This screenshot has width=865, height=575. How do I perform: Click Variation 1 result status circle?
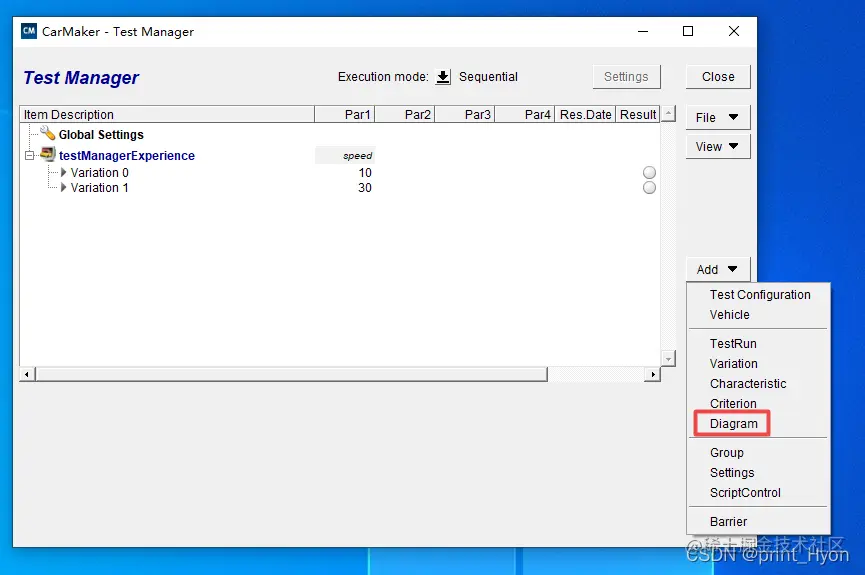pos(649,188)
